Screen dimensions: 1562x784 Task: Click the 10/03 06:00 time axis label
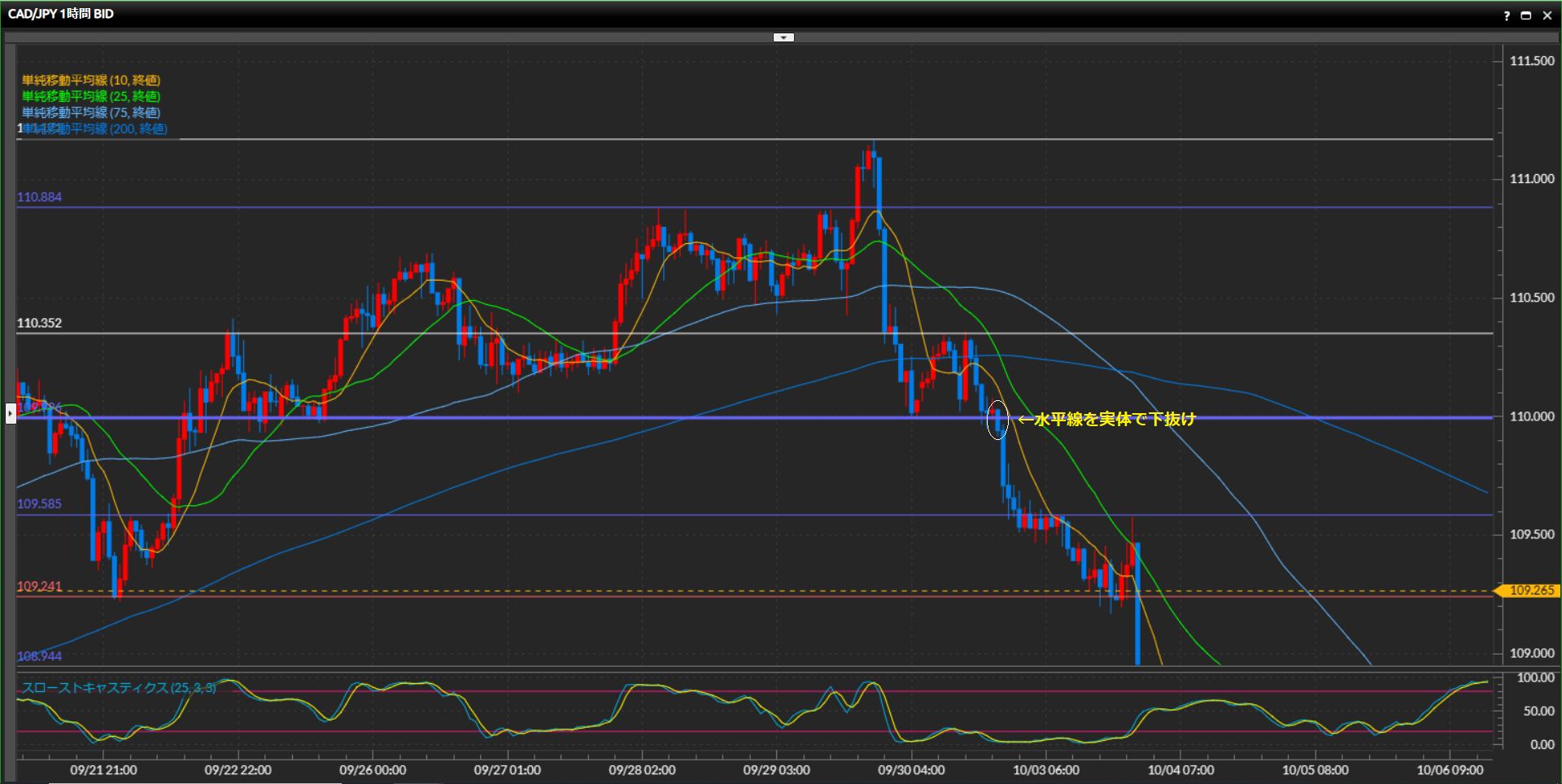point(1045,769)
